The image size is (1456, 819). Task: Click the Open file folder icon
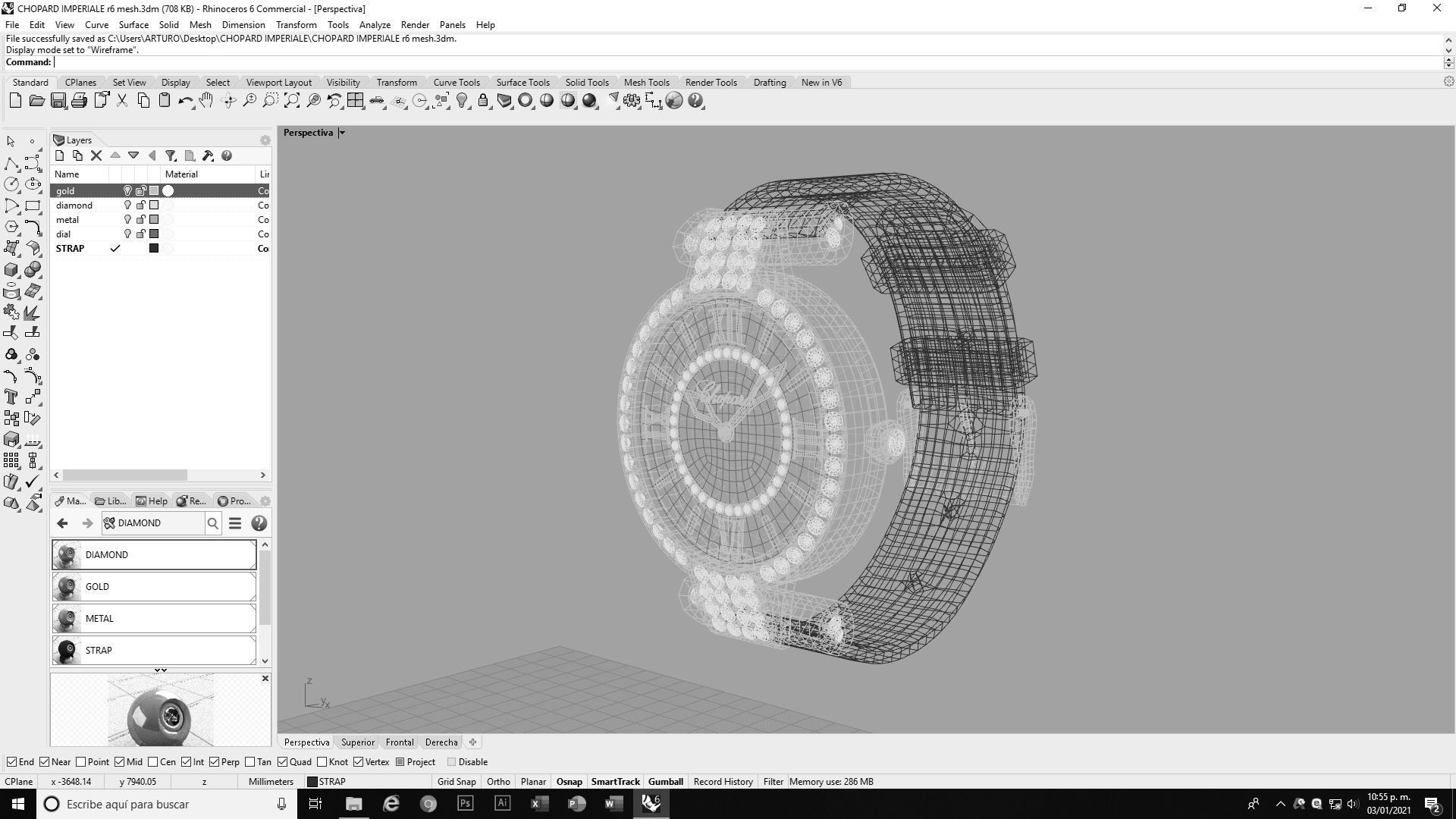tap(36, 100)
